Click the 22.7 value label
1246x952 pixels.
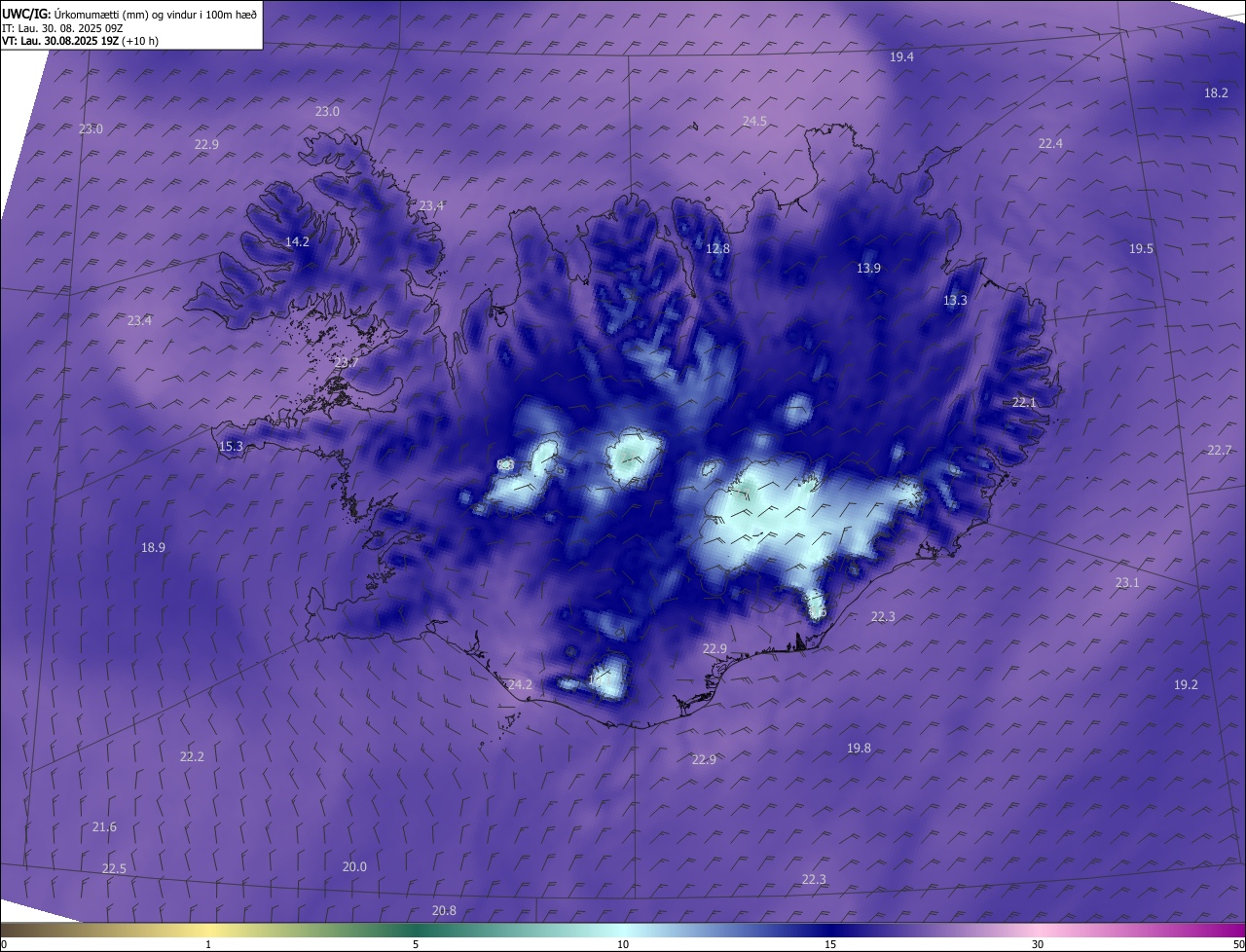(x=1220, y=451)
